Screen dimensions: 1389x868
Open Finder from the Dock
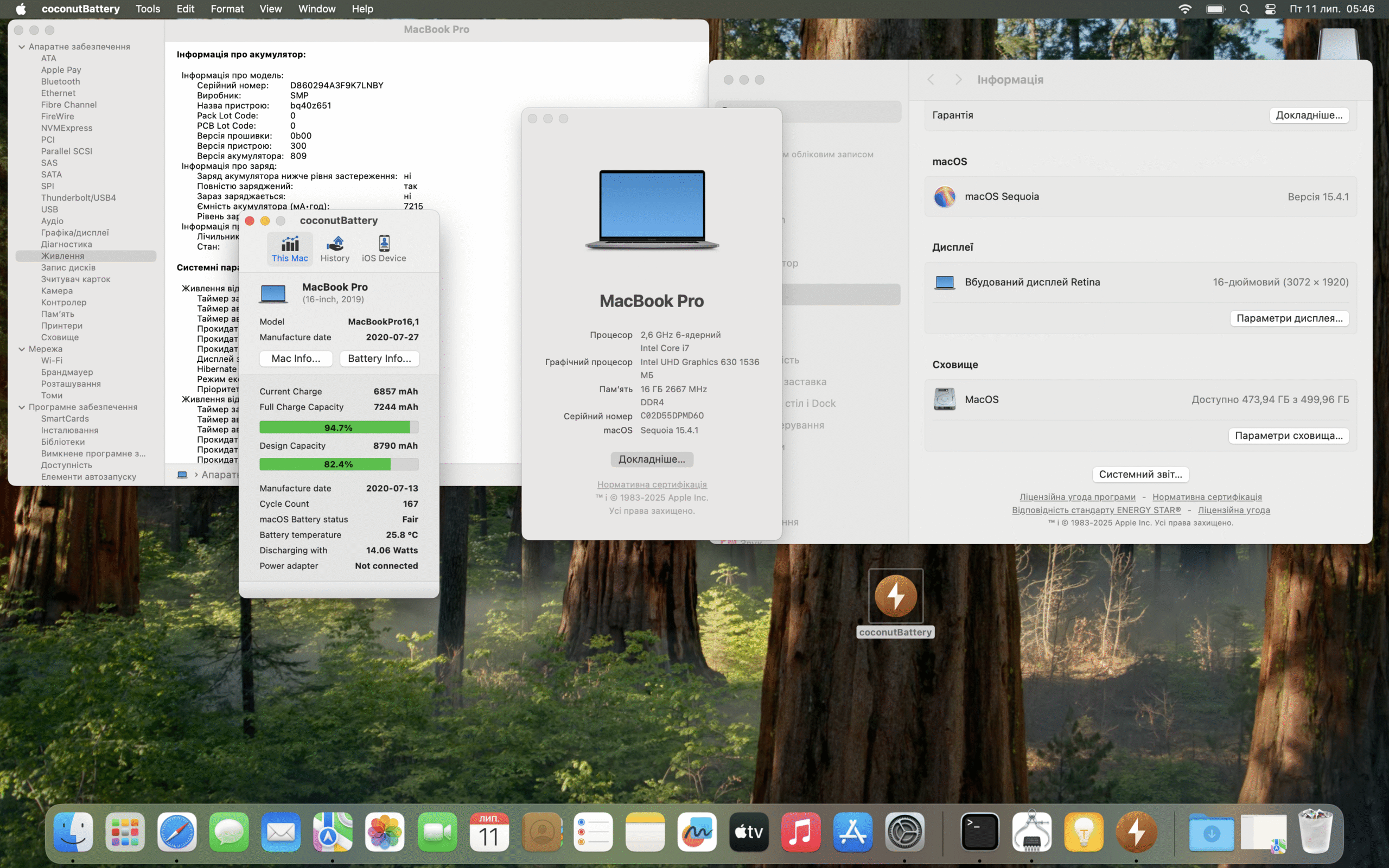[73, 832]
